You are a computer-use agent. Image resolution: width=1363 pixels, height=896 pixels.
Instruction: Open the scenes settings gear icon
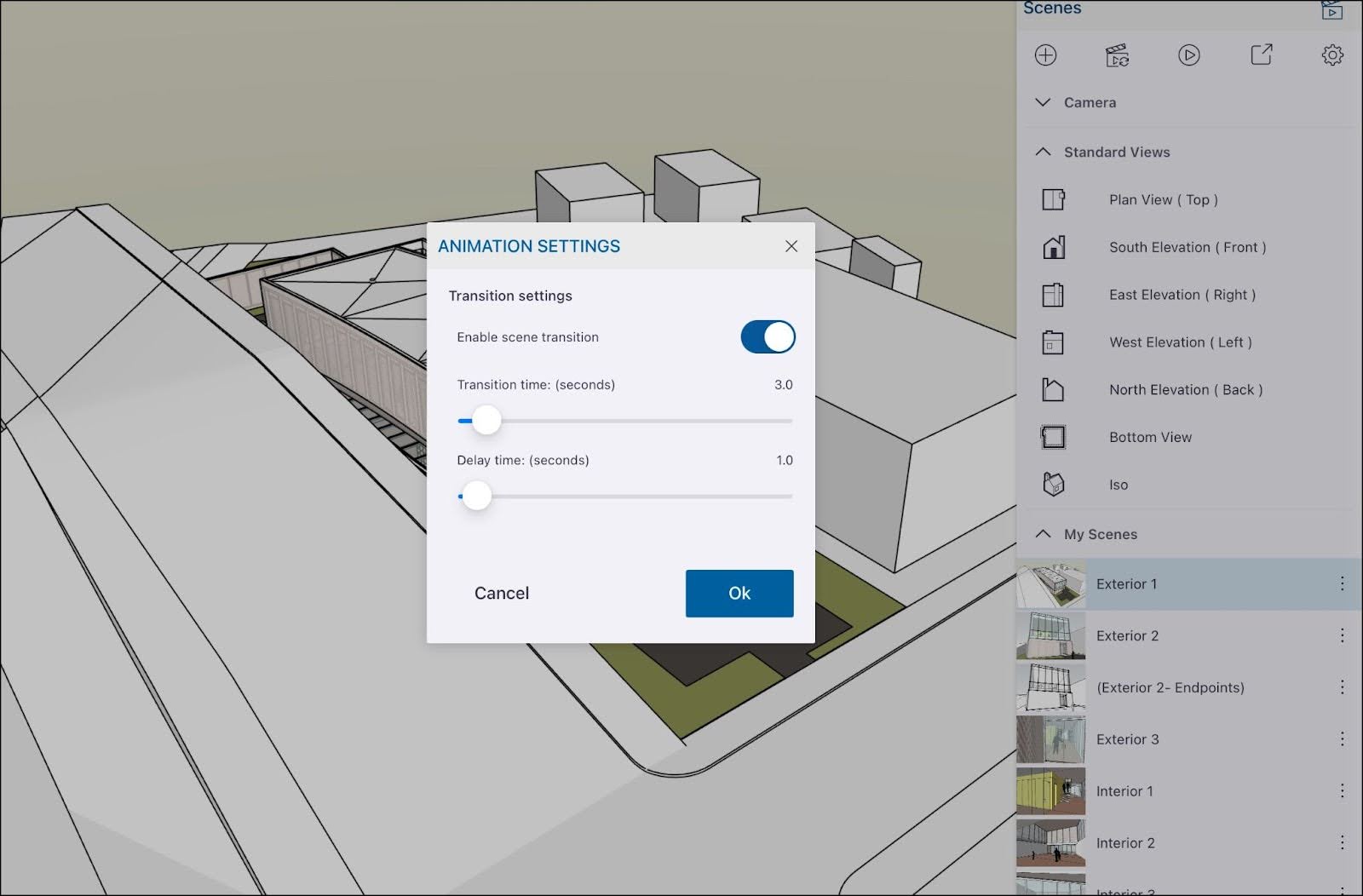pyautogui.click(x=1332, y=55)
